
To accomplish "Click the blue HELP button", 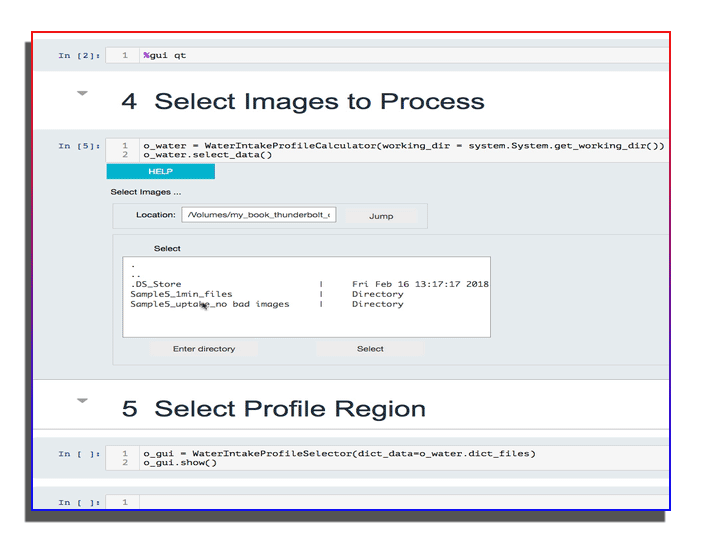I will point(160,172).
